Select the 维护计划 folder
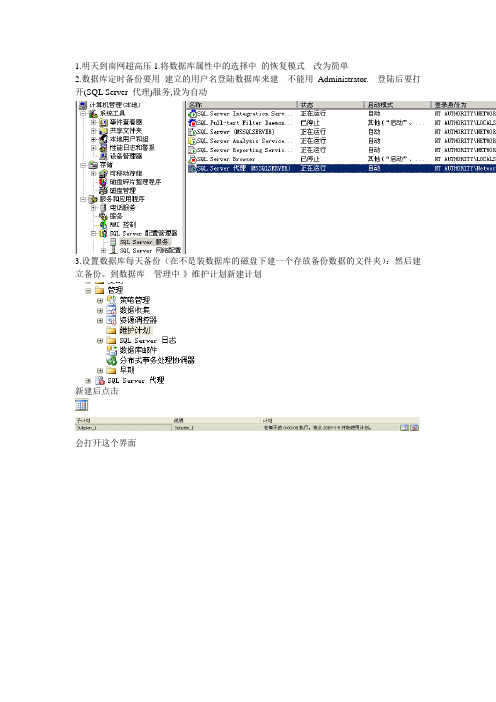The width and height of the screenshot is (496, 702). [x=135, y=330]
